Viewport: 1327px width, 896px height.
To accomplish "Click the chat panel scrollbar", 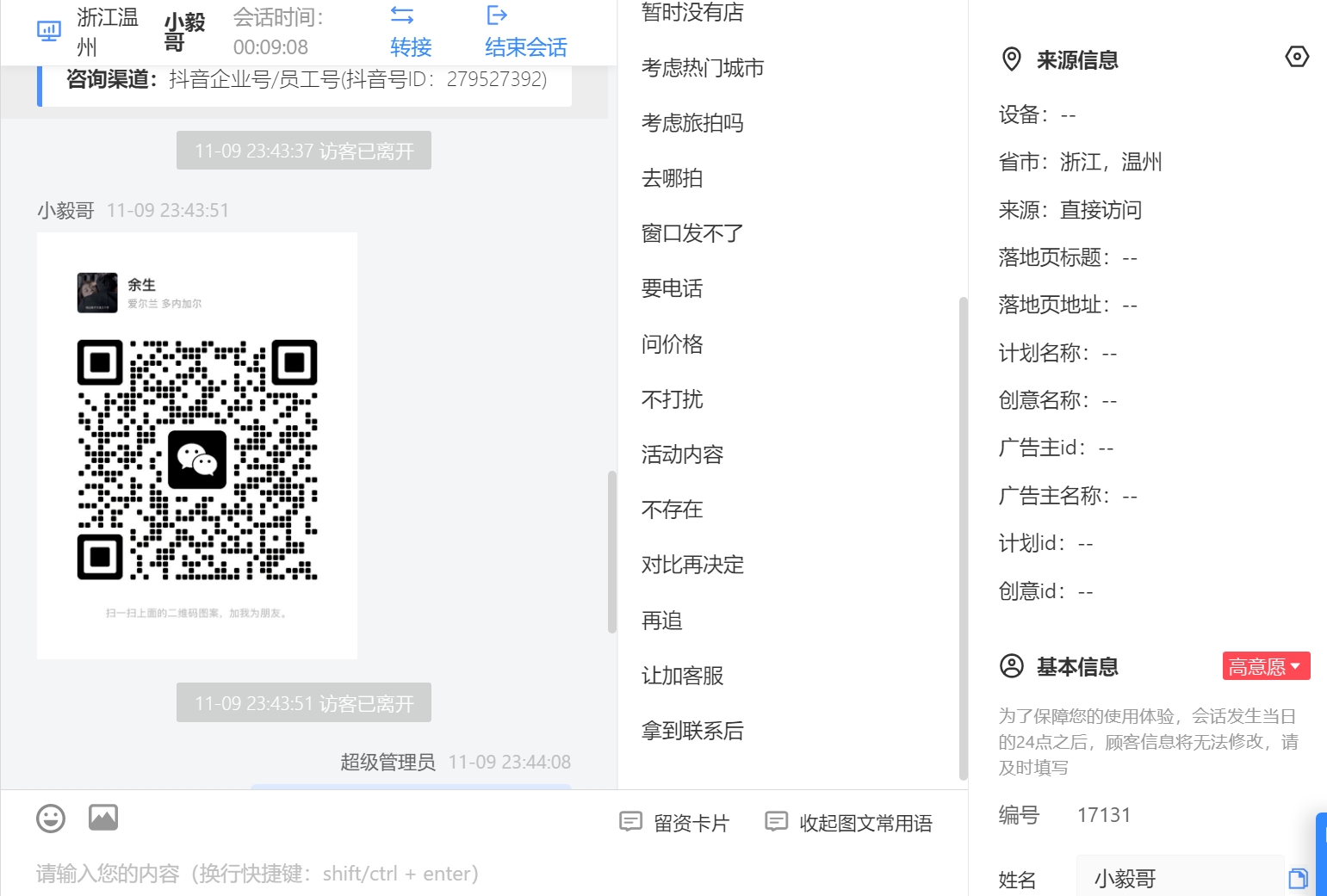I will (612, 552).
